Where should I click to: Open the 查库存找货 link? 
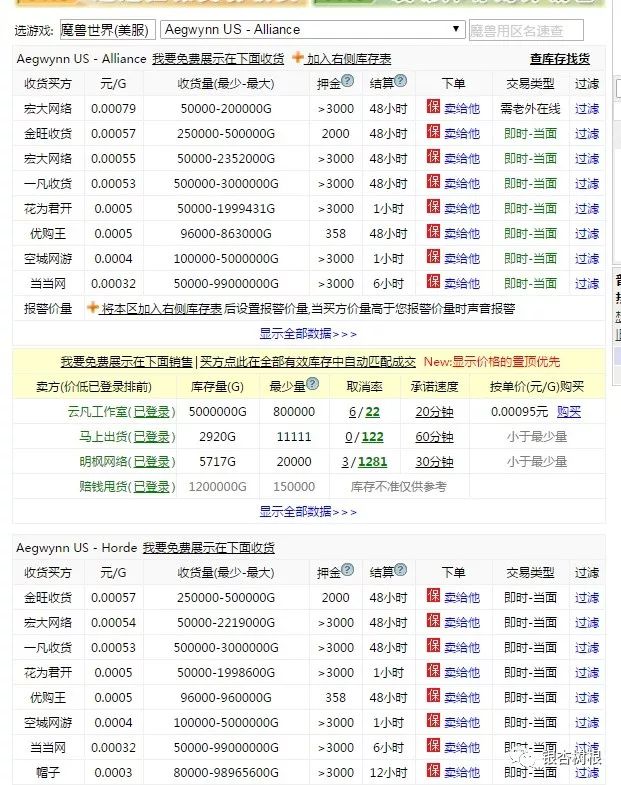tap(559, 59)
